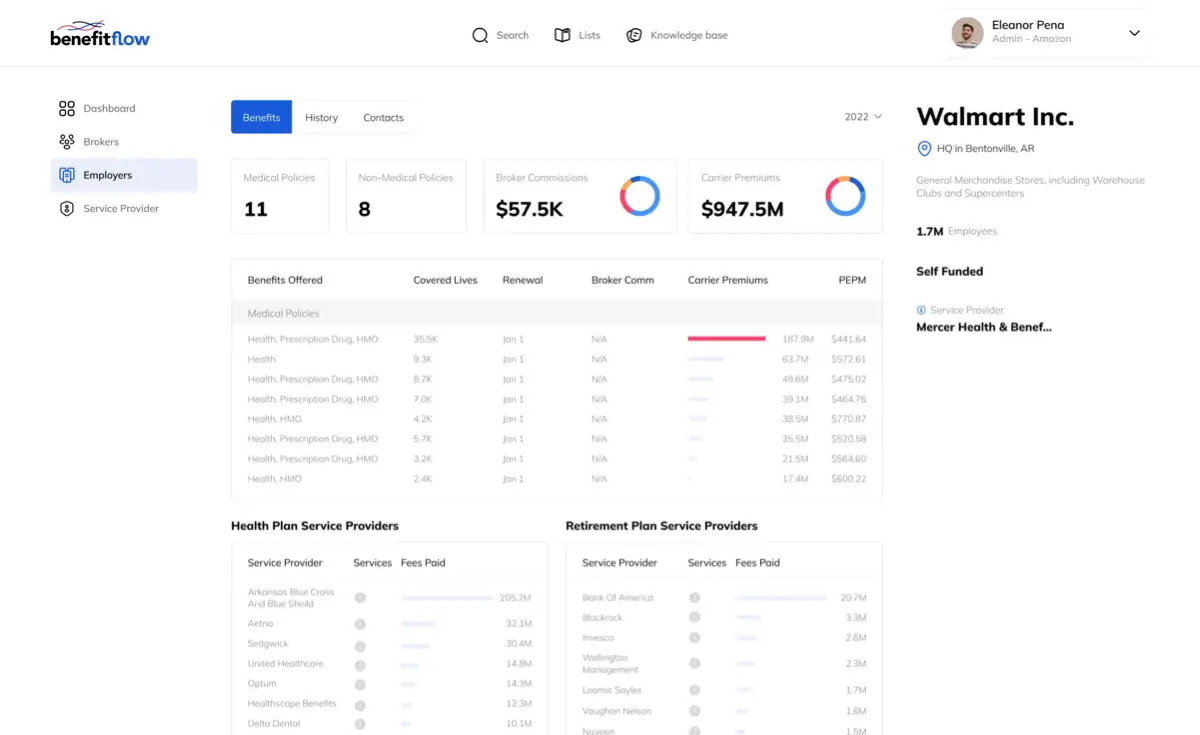Screen dimensions: 1200x735
Task: Click services icon for Blackrock
Action: pos(694,618)
